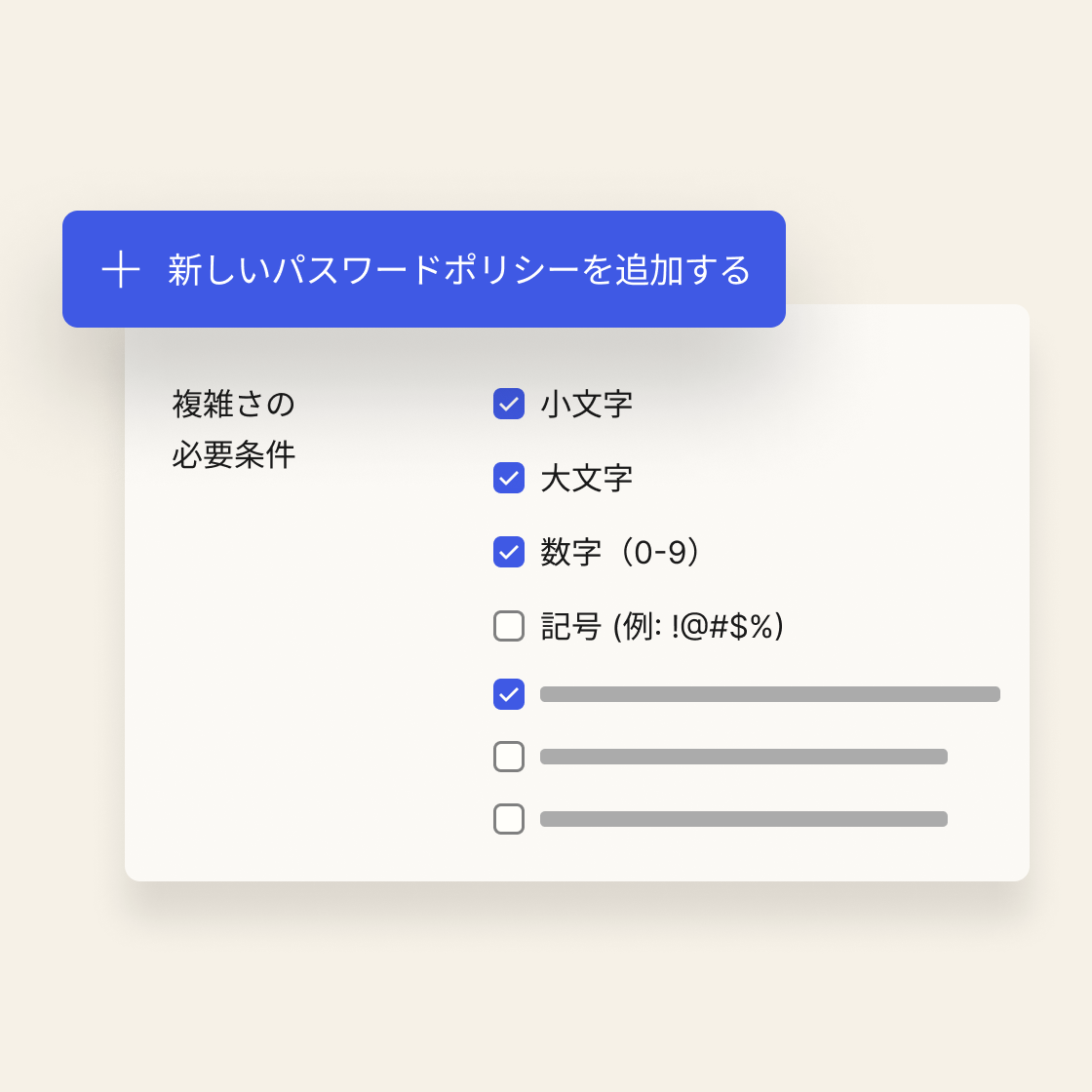Click the 必要条件 heading line

point(234,454)
